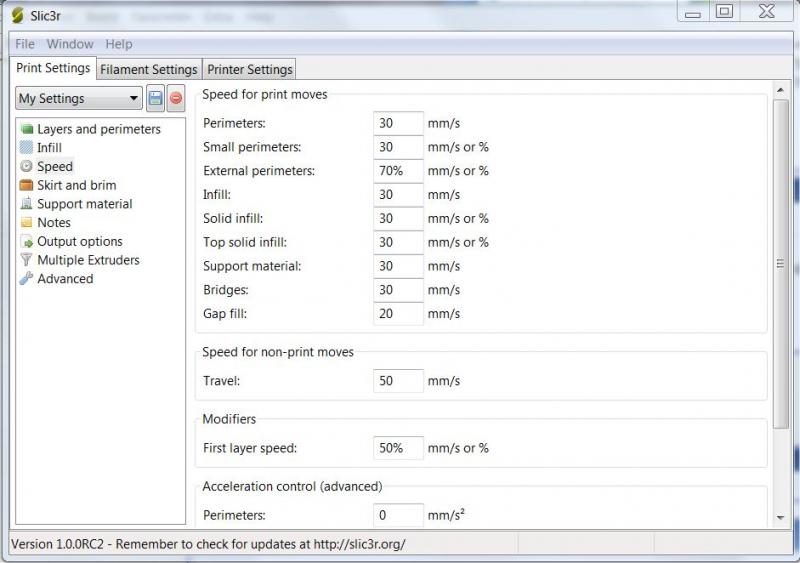Click the scrollbar up arrow
This screenshot has height=563, width=800.
pyautogui.click(x=780, y=90)
